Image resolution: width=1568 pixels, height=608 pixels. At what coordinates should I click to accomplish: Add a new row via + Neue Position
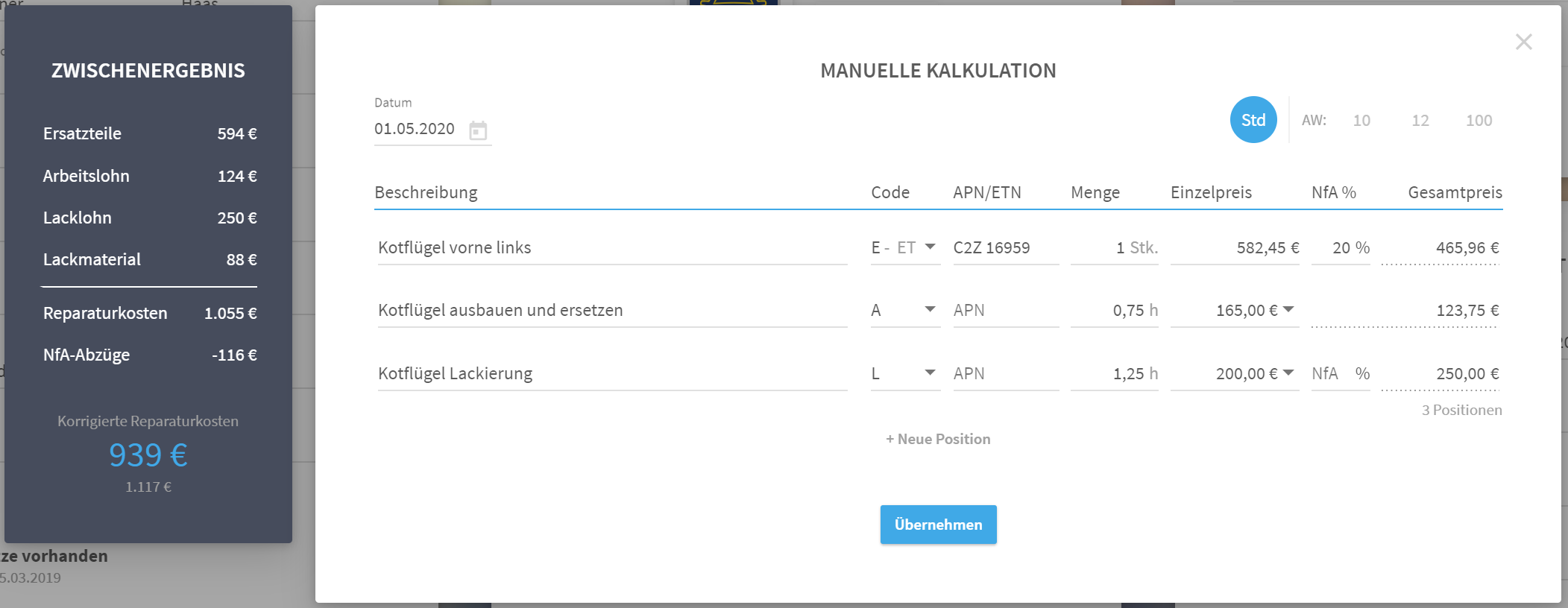tap(938, 440)
